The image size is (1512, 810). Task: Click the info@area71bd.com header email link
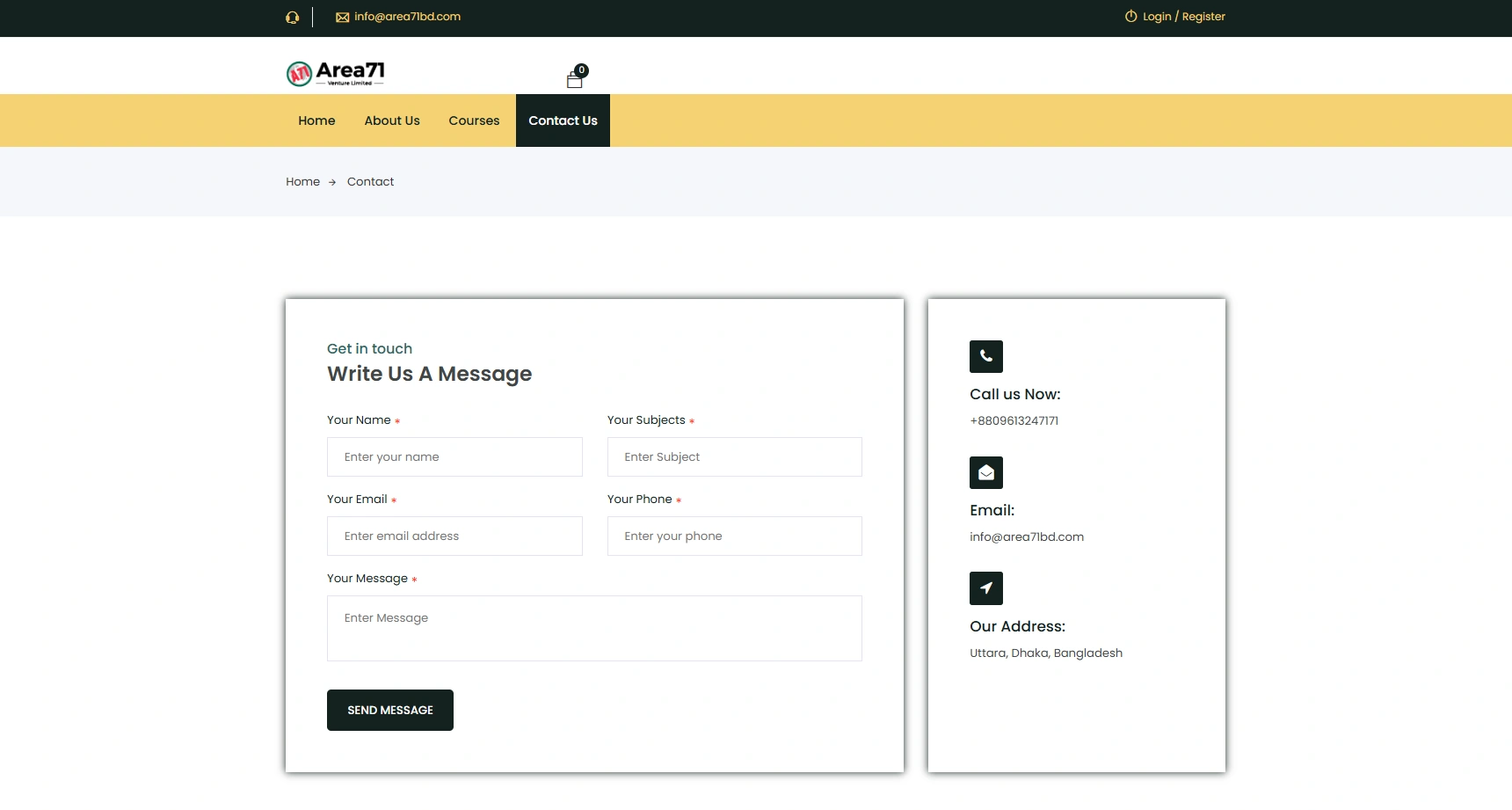[407, 17]
